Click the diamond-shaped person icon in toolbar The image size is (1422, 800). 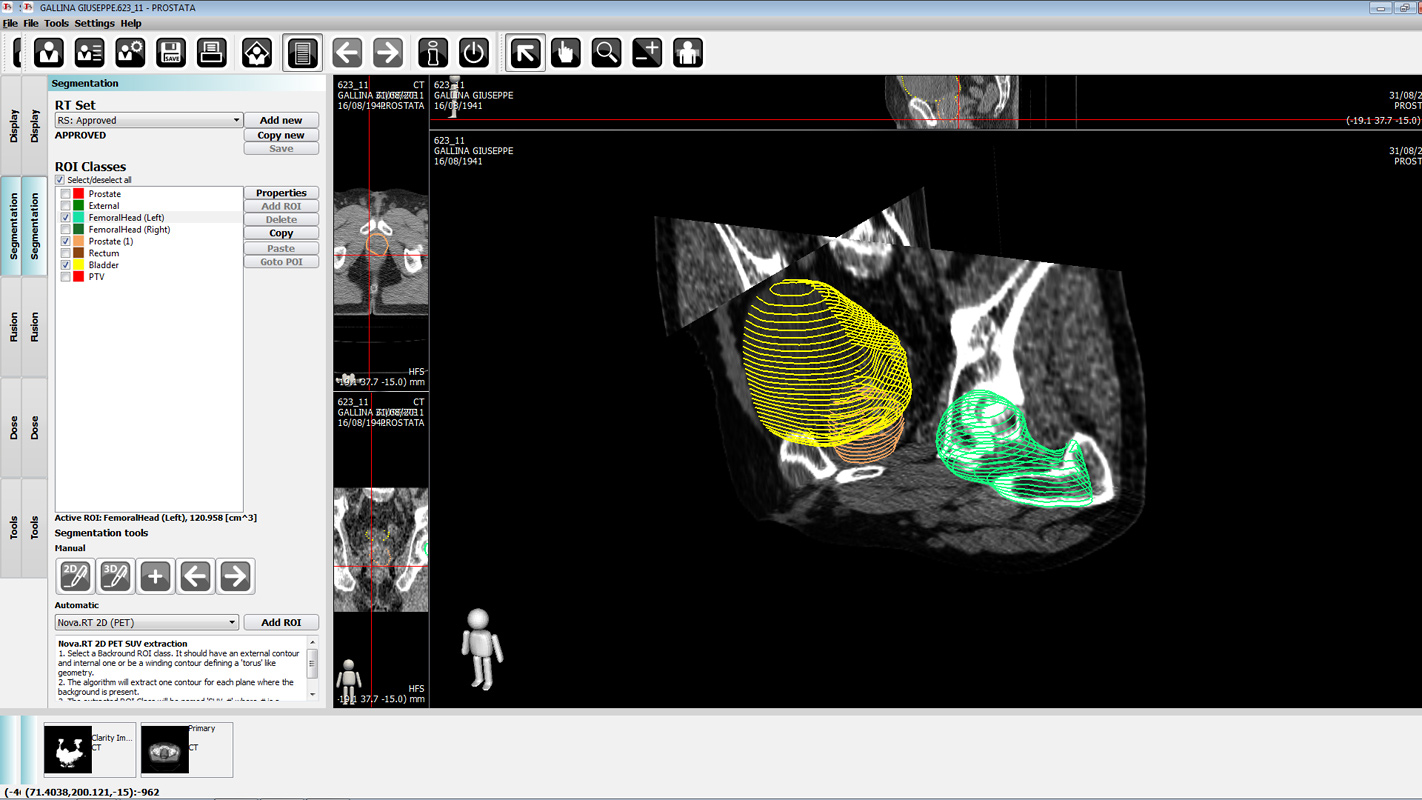(257, 53)
